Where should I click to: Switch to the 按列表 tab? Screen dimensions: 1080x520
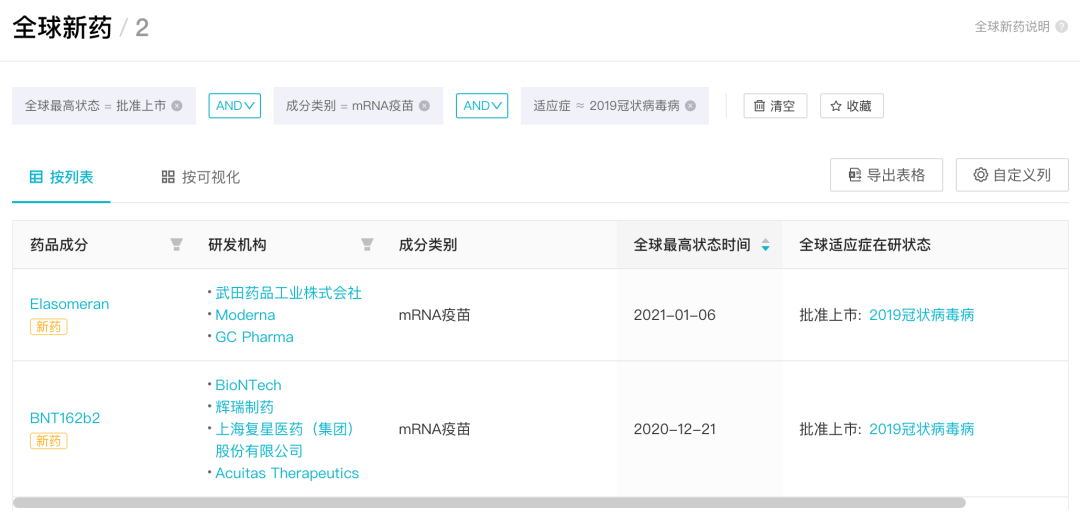(x=61, y=177)
